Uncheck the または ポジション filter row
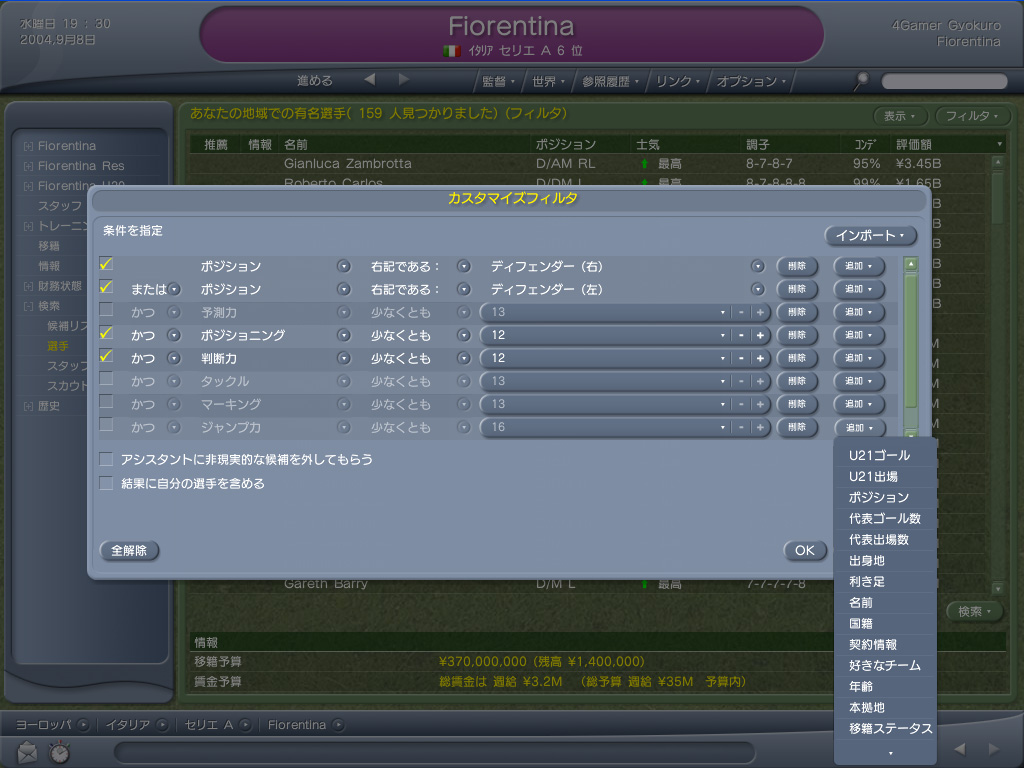This screenshot has width=1024, height=768. [x=106, y=287]
